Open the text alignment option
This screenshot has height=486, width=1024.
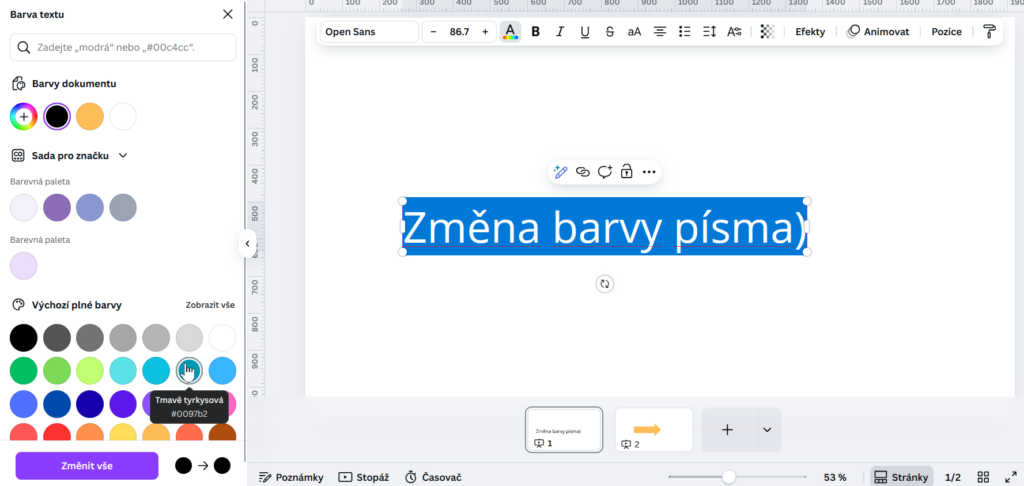pyautogui.click(x=660, y=32)
